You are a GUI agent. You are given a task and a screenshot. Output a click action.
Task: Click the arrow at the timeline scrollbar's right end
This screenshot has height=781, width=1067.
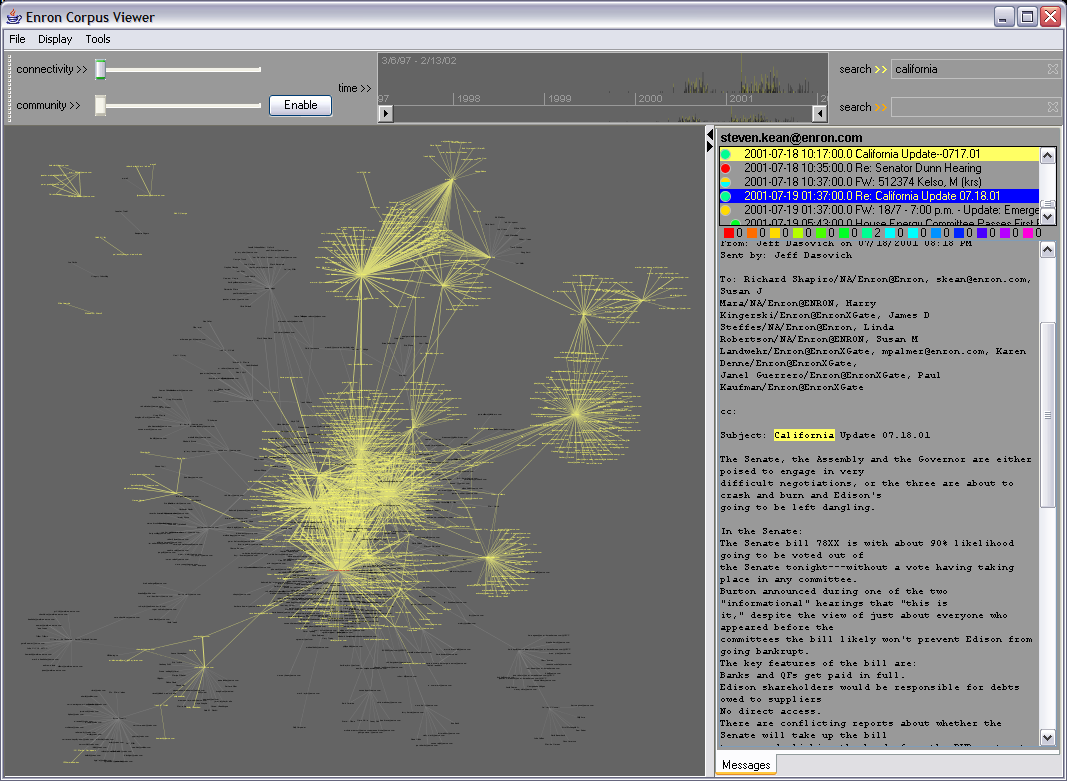point(820,114)
